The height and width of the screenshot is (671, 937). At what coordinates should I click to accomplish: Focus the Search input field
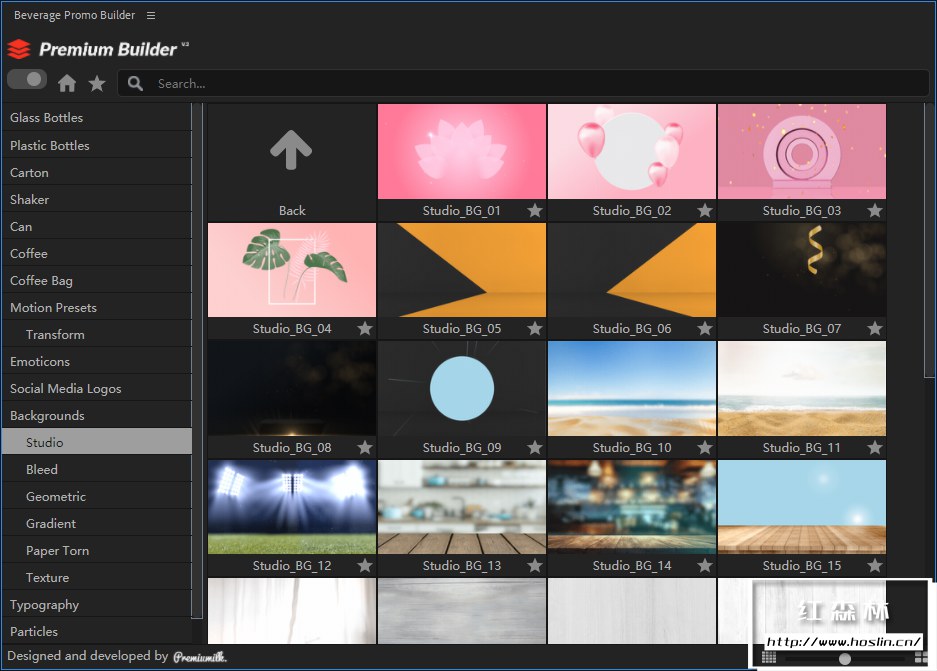coord(523,84)
